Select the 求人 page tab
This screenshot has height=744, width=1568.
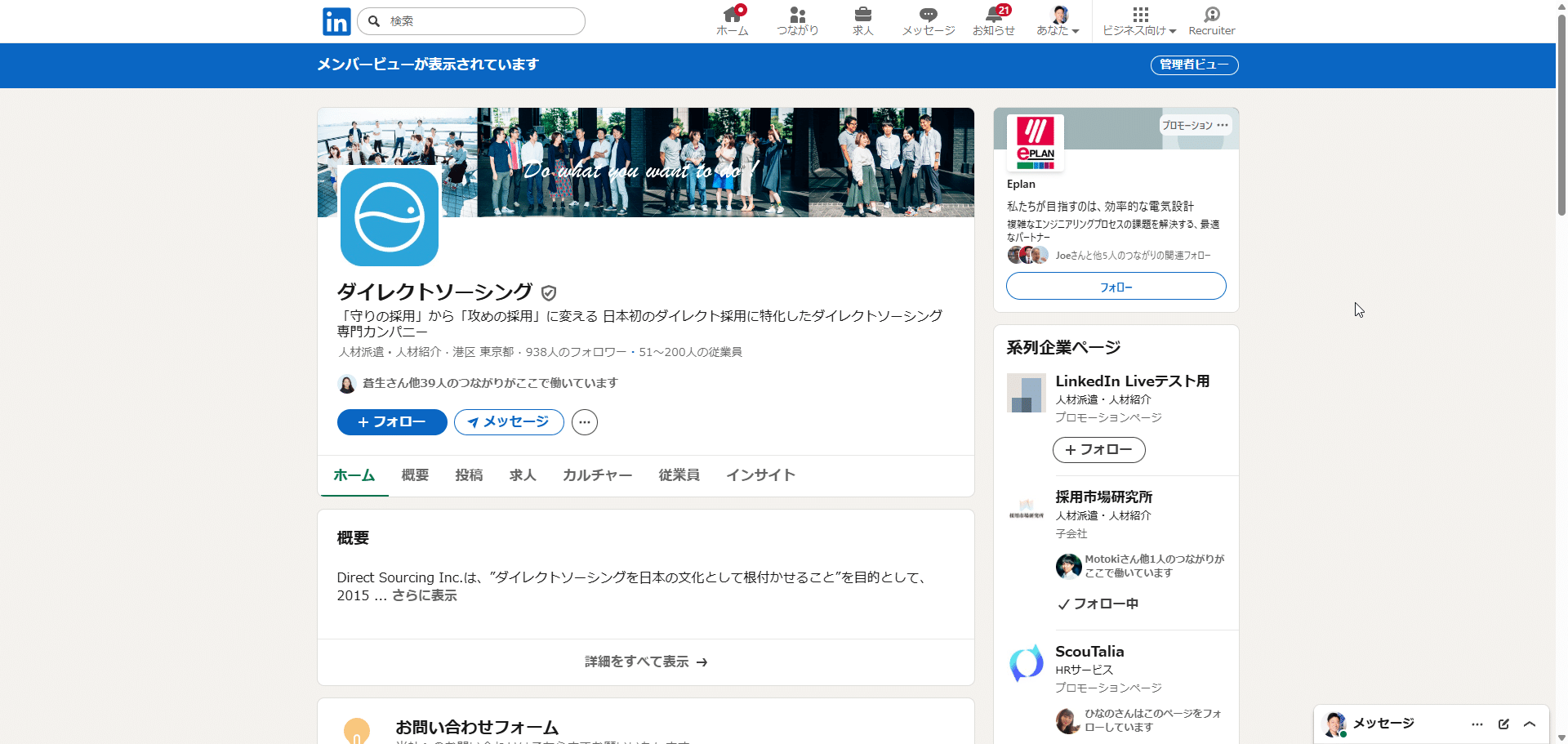(x=523, y=475)
